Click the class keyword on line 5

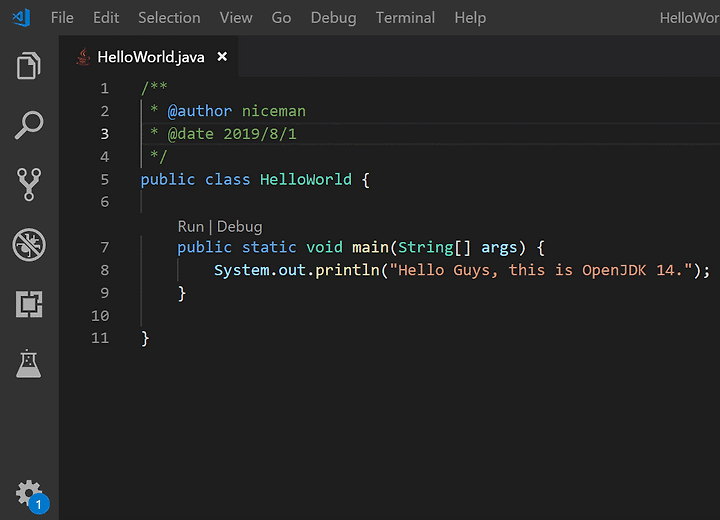227,179
